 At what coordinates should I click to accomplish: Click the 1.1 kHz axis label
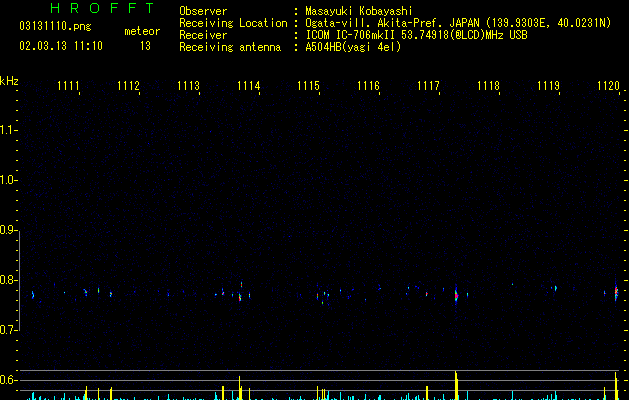point(8,130)
